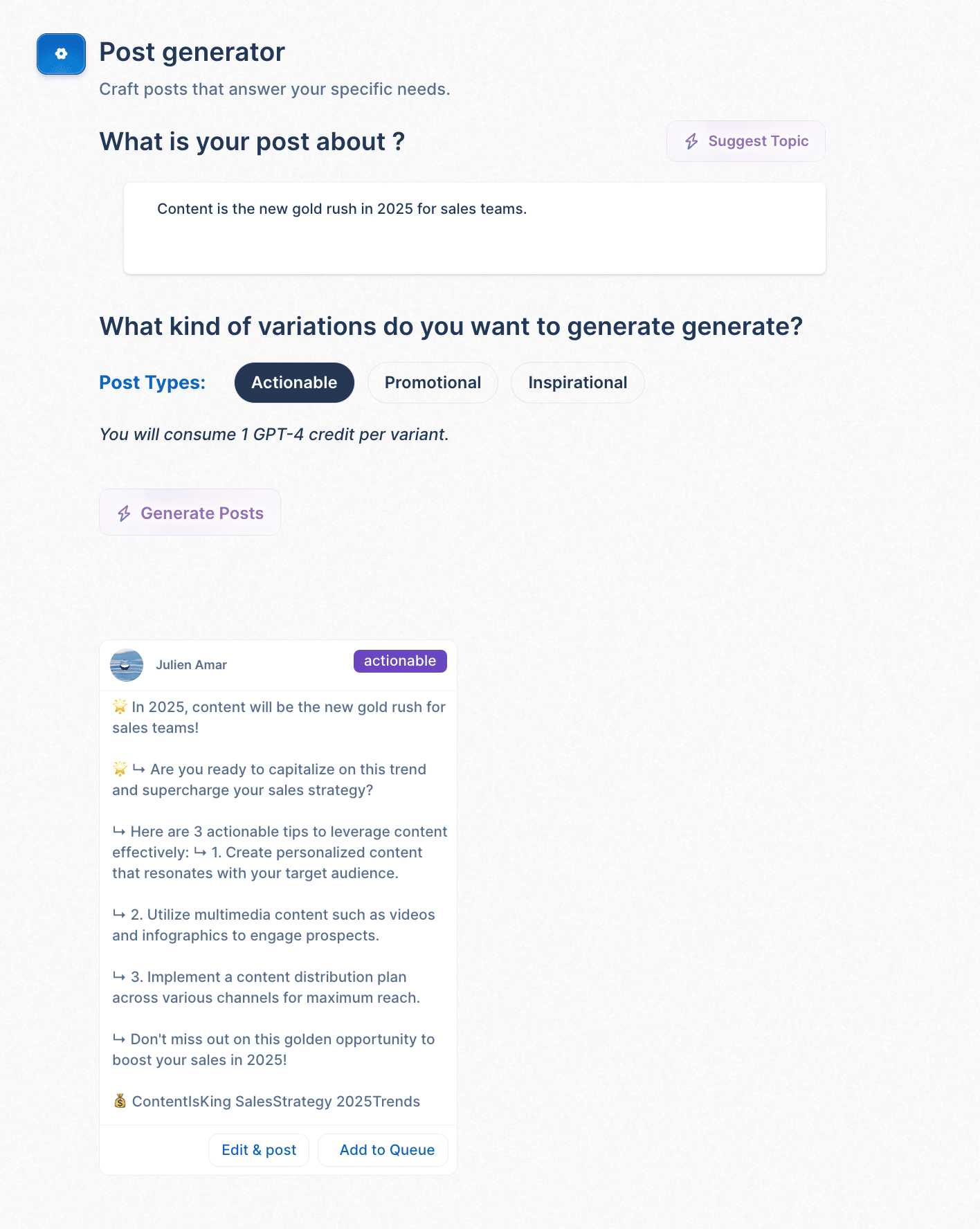The height and width of the screenshot is (1229, 980).
Task: Click the blue Post generator gear icon
Action: 61,54
